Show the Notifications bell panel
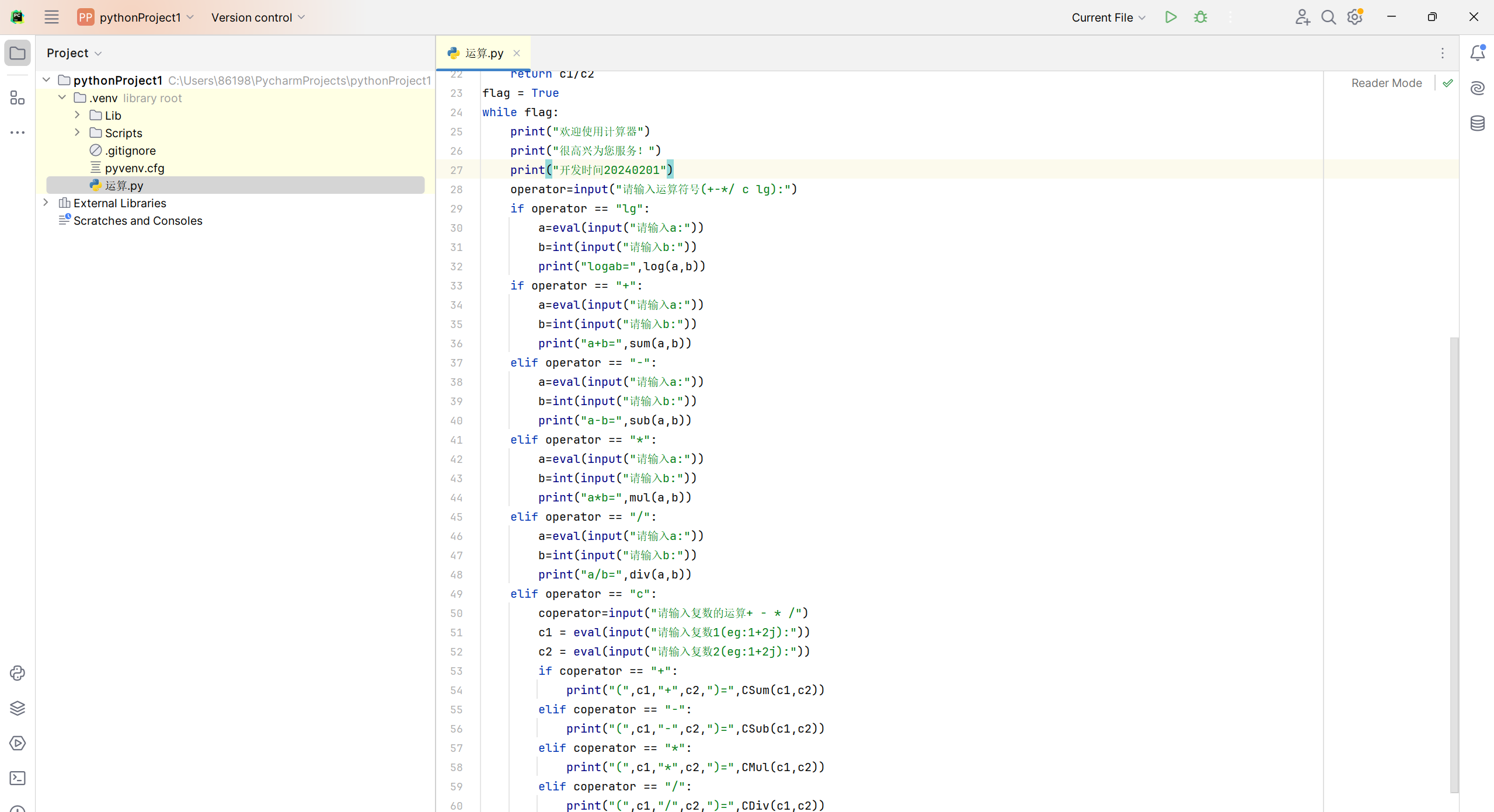 1477,53
